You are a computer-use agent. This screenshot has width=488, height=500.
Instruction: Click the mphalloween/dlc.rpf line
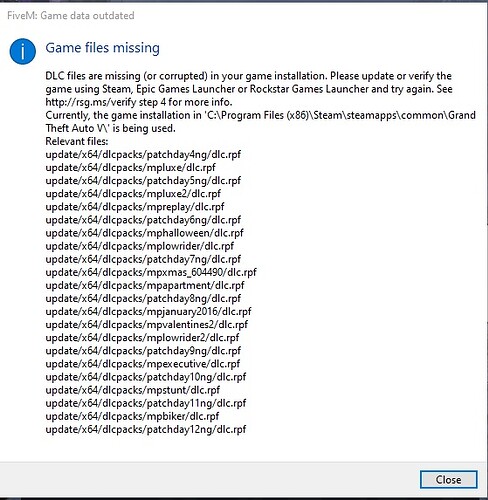pyautogui.click(x=144, y=233)
